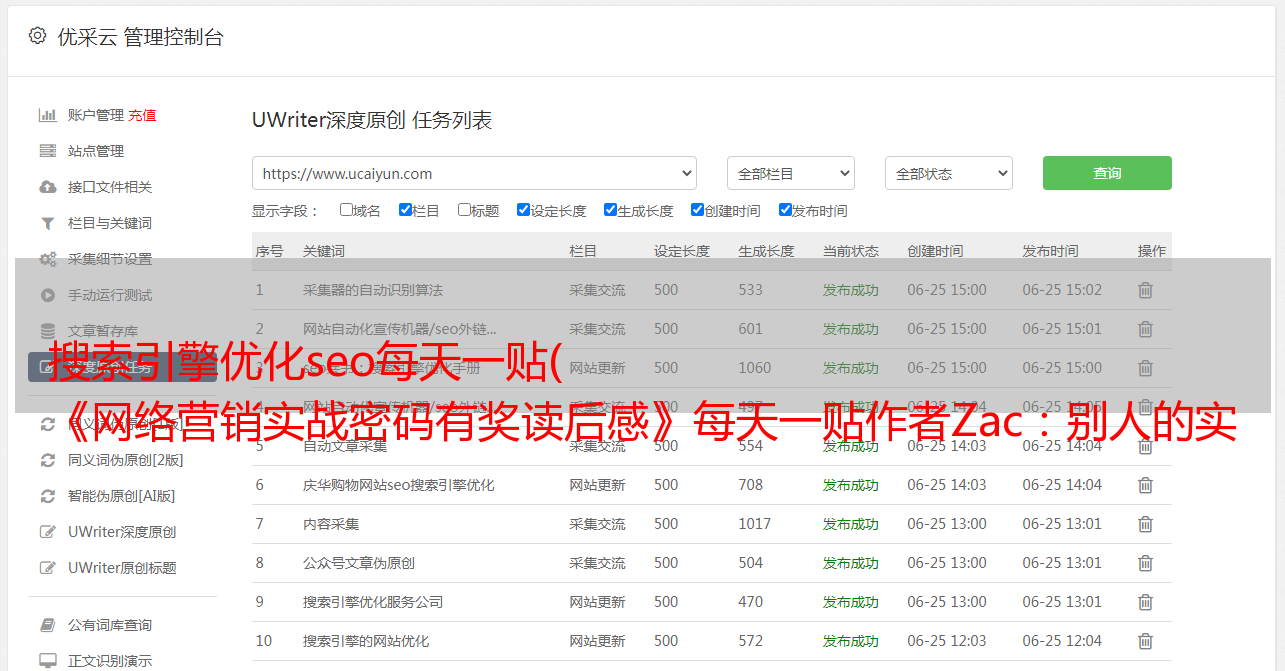Toggle the 标题 checkbox
1285x671 pixels.
(x=464, y=210)
